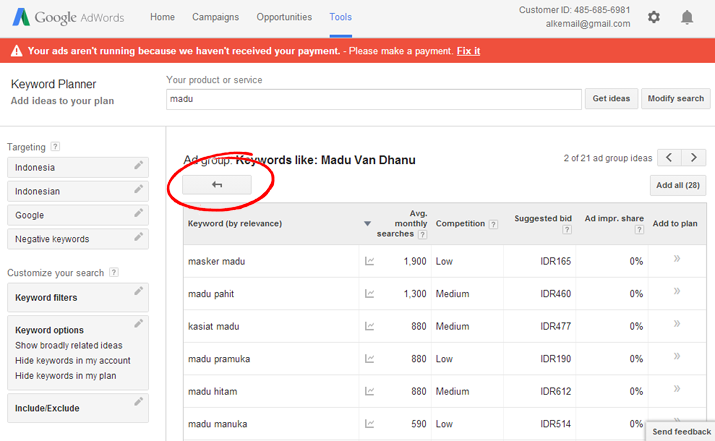Viewport: 715px width, 441px height.
Task: Add madu pramuka to plan
Action: 677,356
